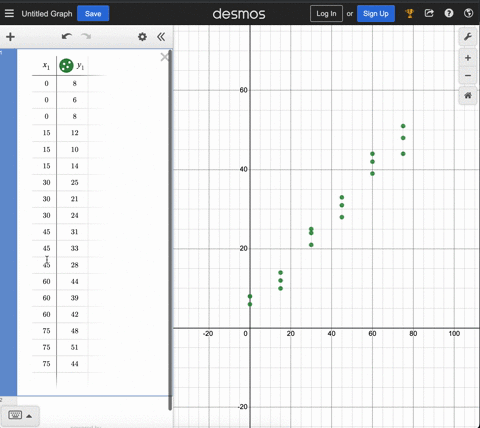This screenshot has height=428, width=480.
Task: Select the blue table expression sidebar tab
Action: 8,222
